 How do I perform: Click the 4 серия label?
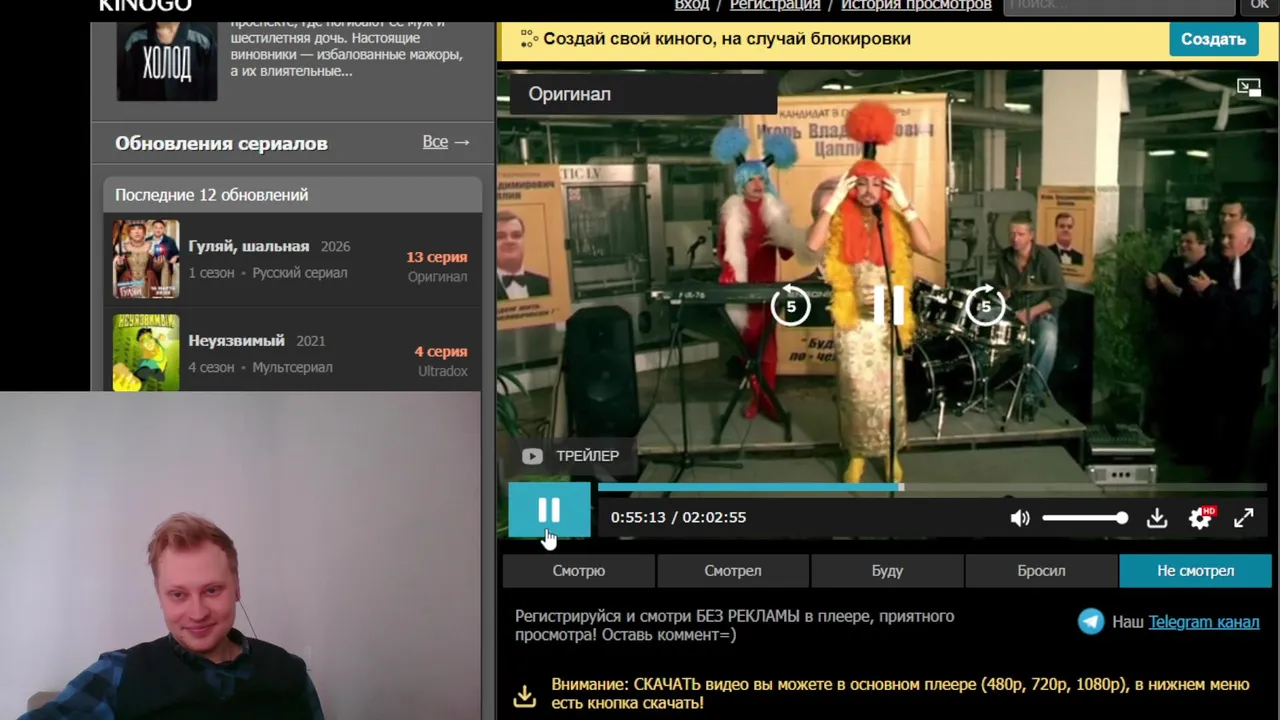pyautogui.click(x=441, y=352)
